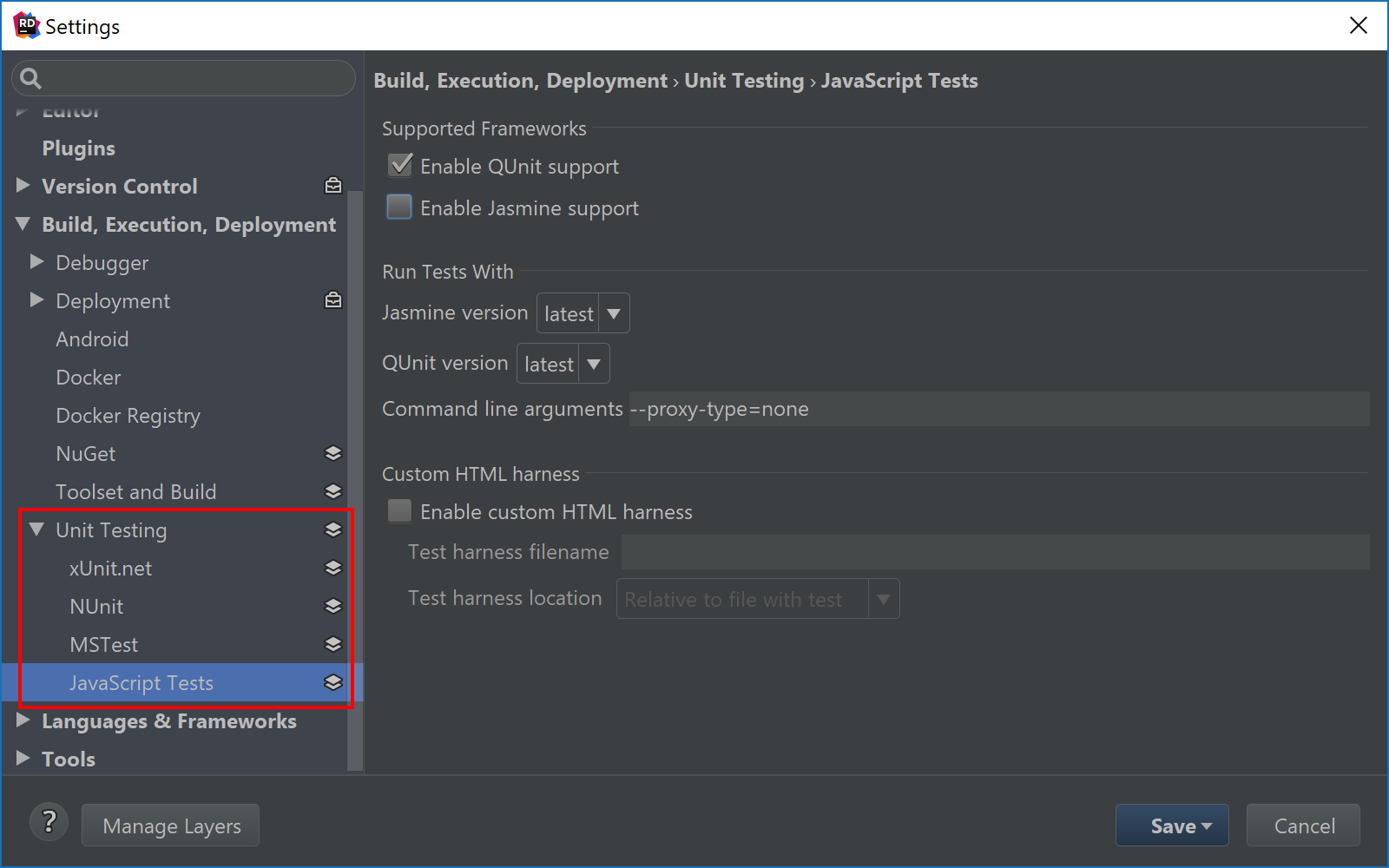
Task: Click the Manage Layers button
Action: 170,825
